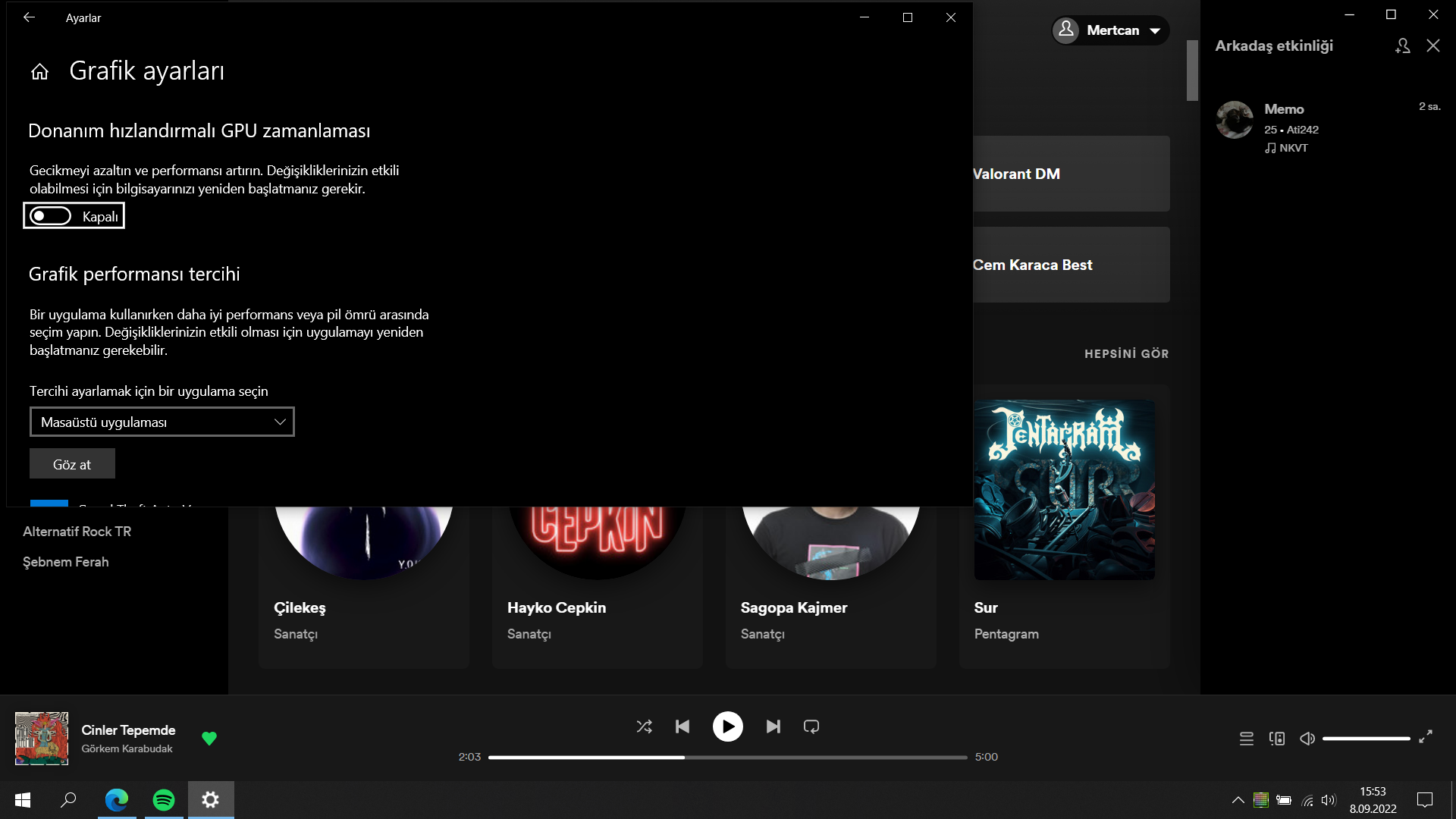The image size is (1456, 819).
Task: Switch to Spotify in the taskbar
Action: [x=164, y=800]
